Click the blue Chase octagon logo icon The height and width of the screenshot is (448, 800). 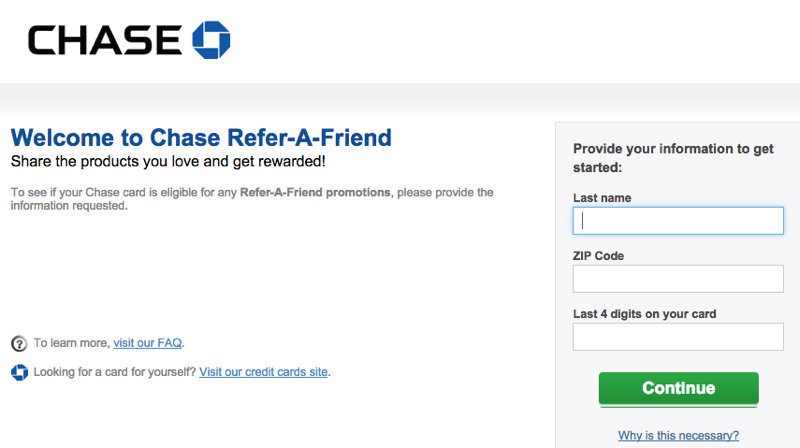[x=211, y=40]
